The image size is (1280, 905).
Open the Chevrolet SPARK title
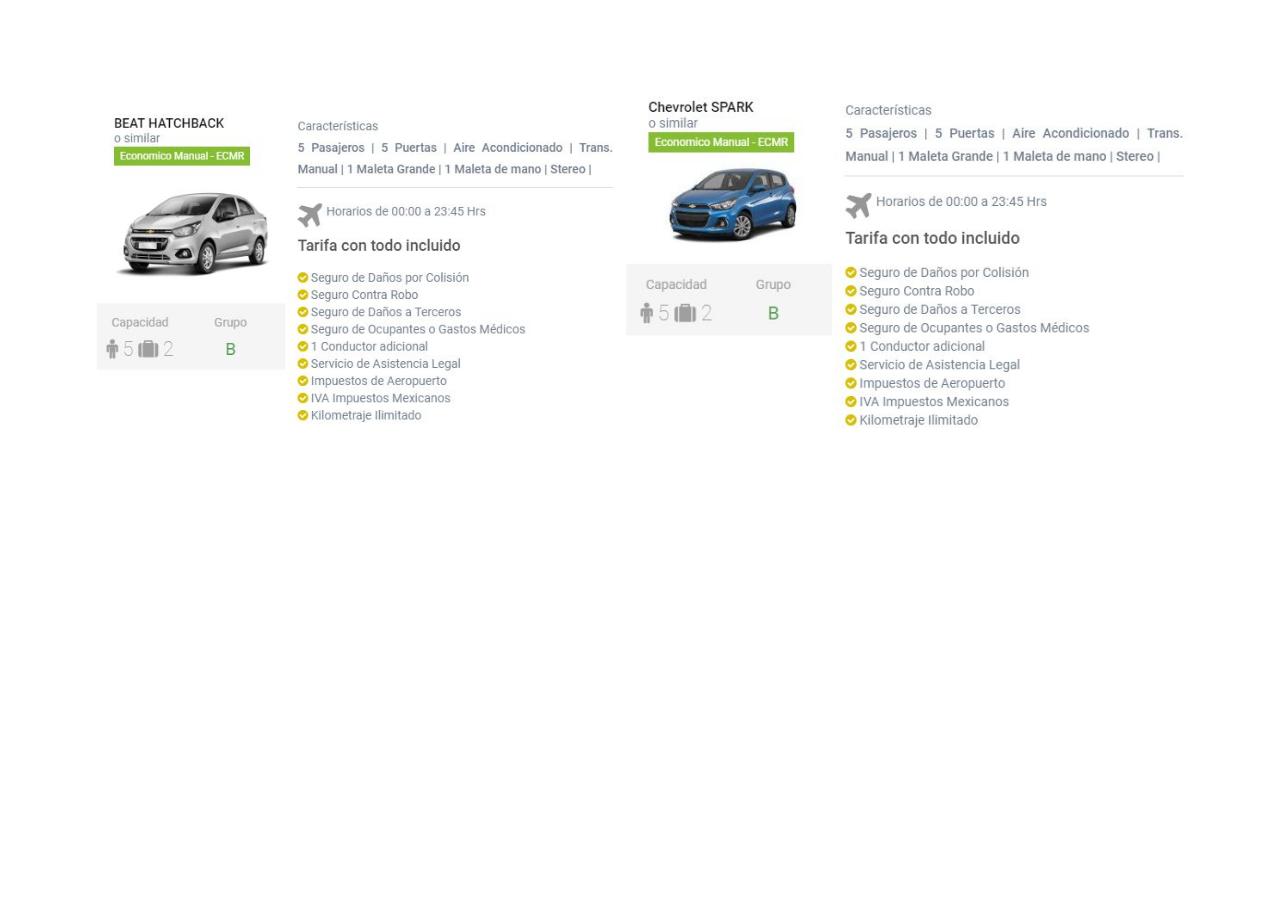[x=701, y=107]
